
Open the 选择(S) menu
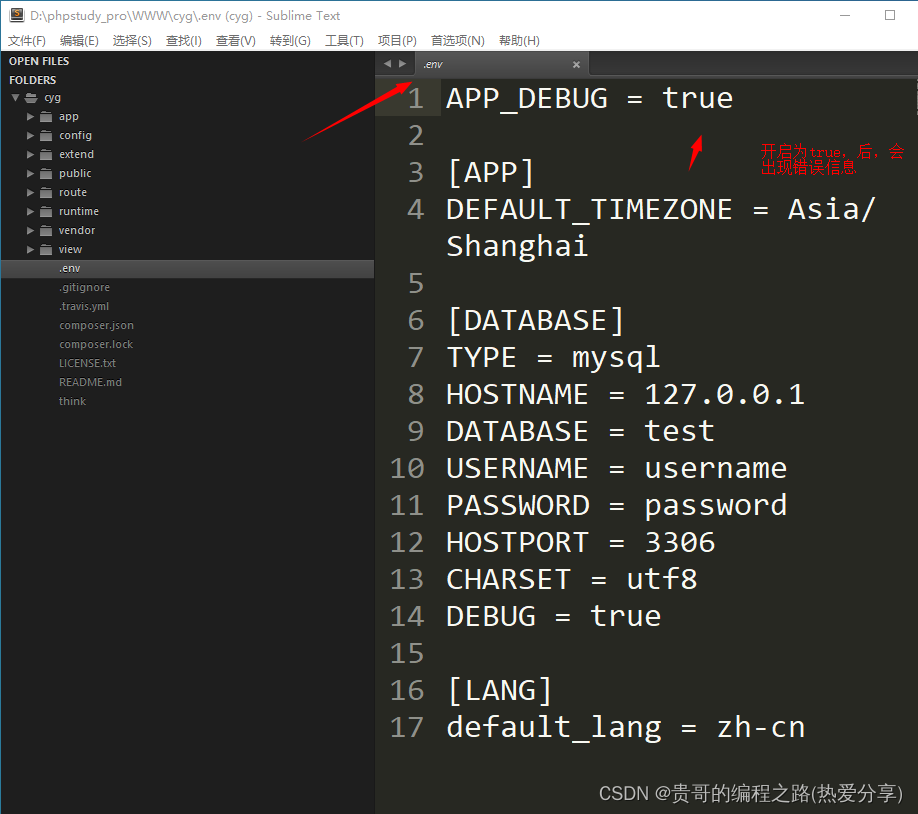point(132,40)
